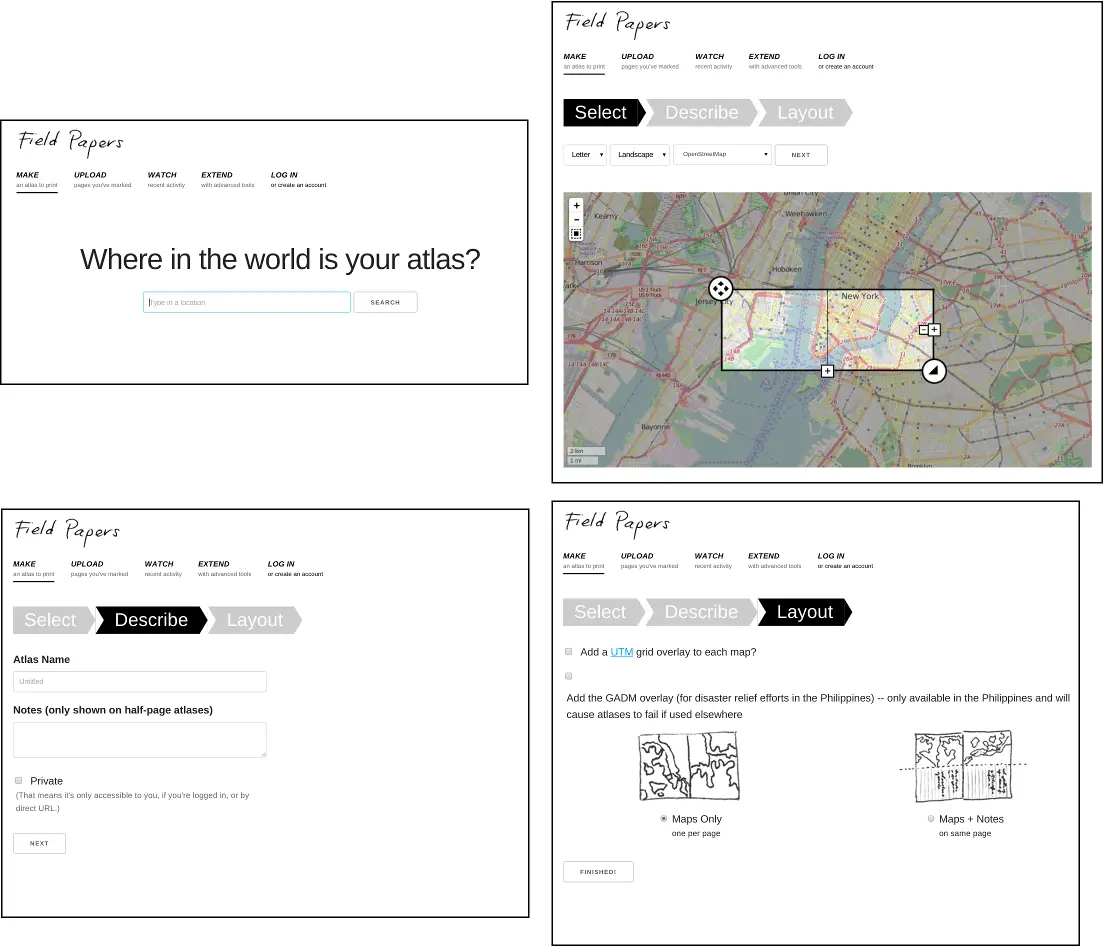Screen dimensions: 1104x947
Task: Open MAKE on the Layout step page
Action: (x=583, y=561)
